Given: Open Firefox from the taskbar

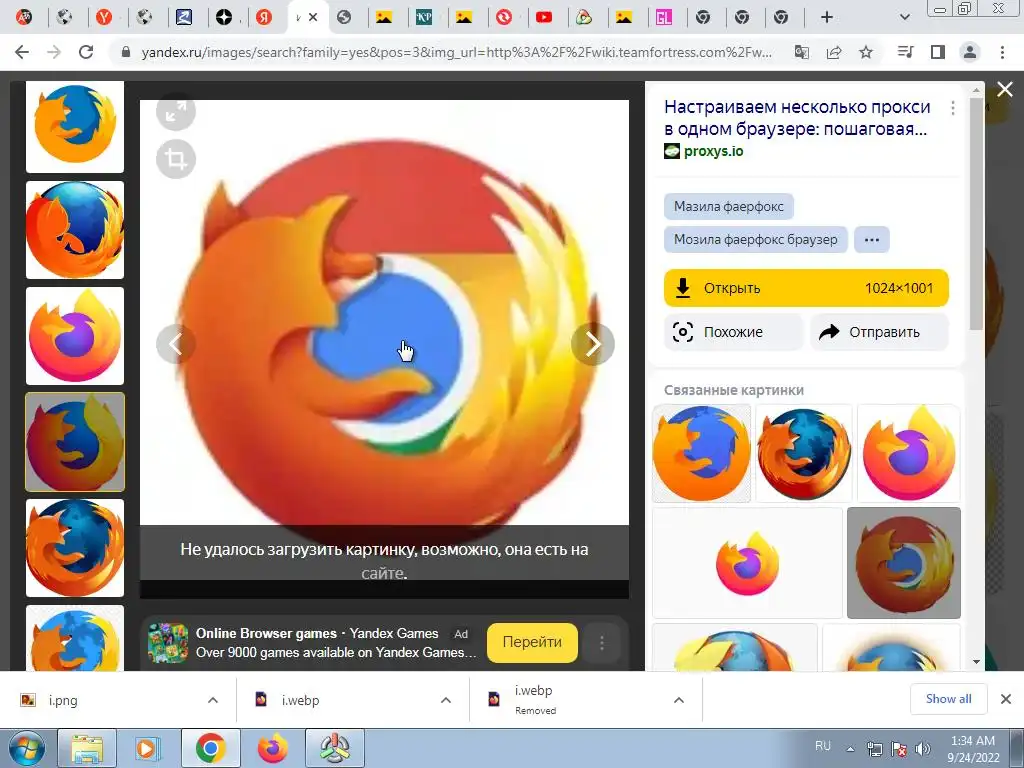Looking at the screenshot, I should 272,748.
